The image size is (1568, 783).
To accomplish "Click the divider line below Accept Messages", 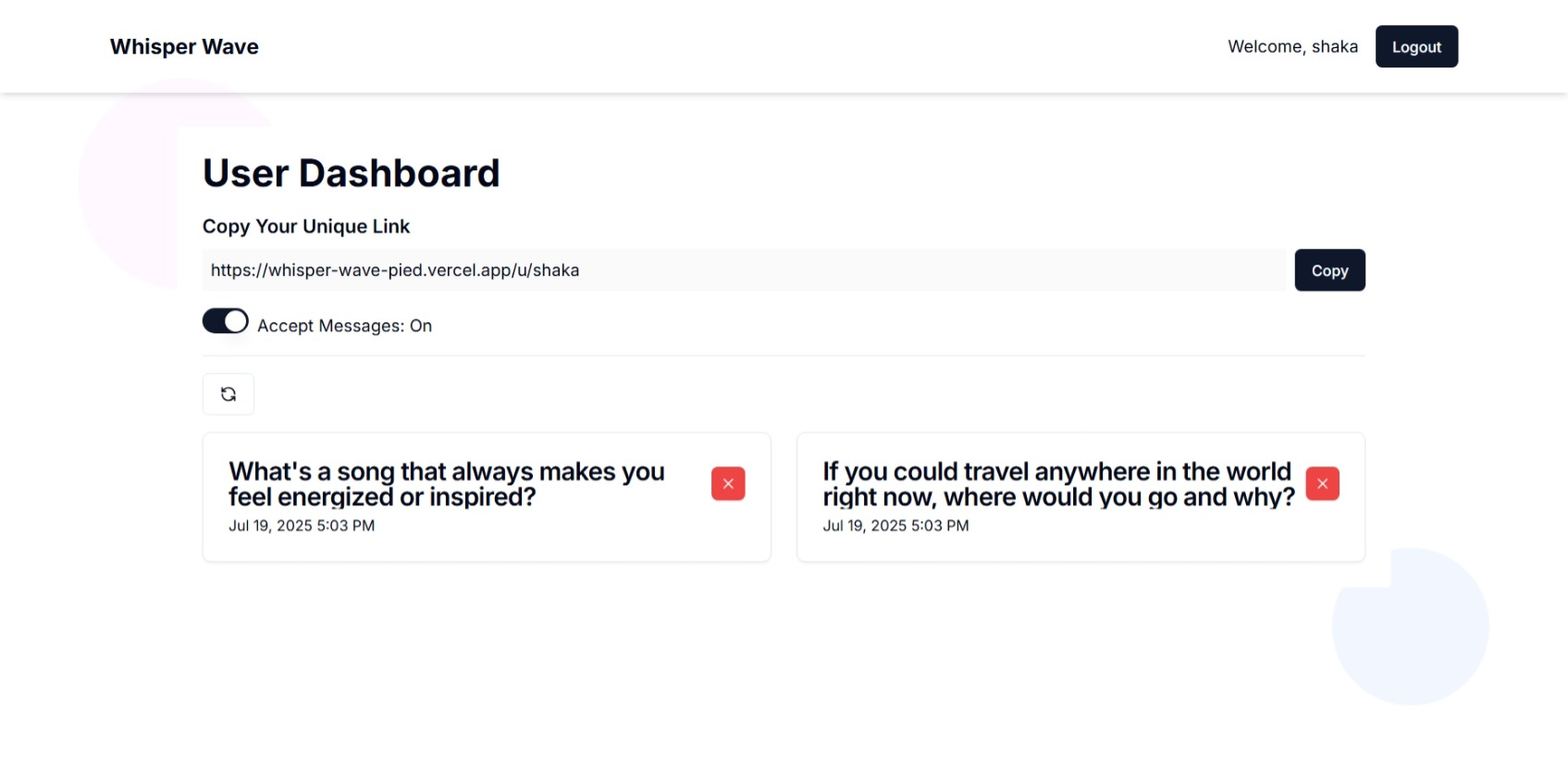I will tap(784, 355).
